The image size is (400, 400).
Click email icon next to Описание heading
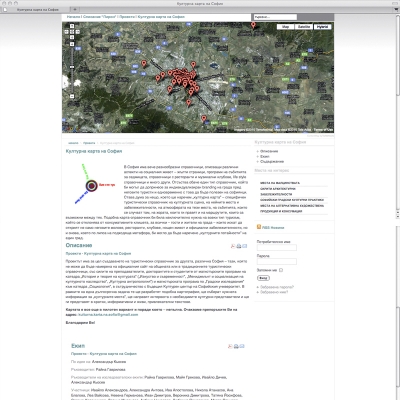pyautogui.click(x=244, y=246)
